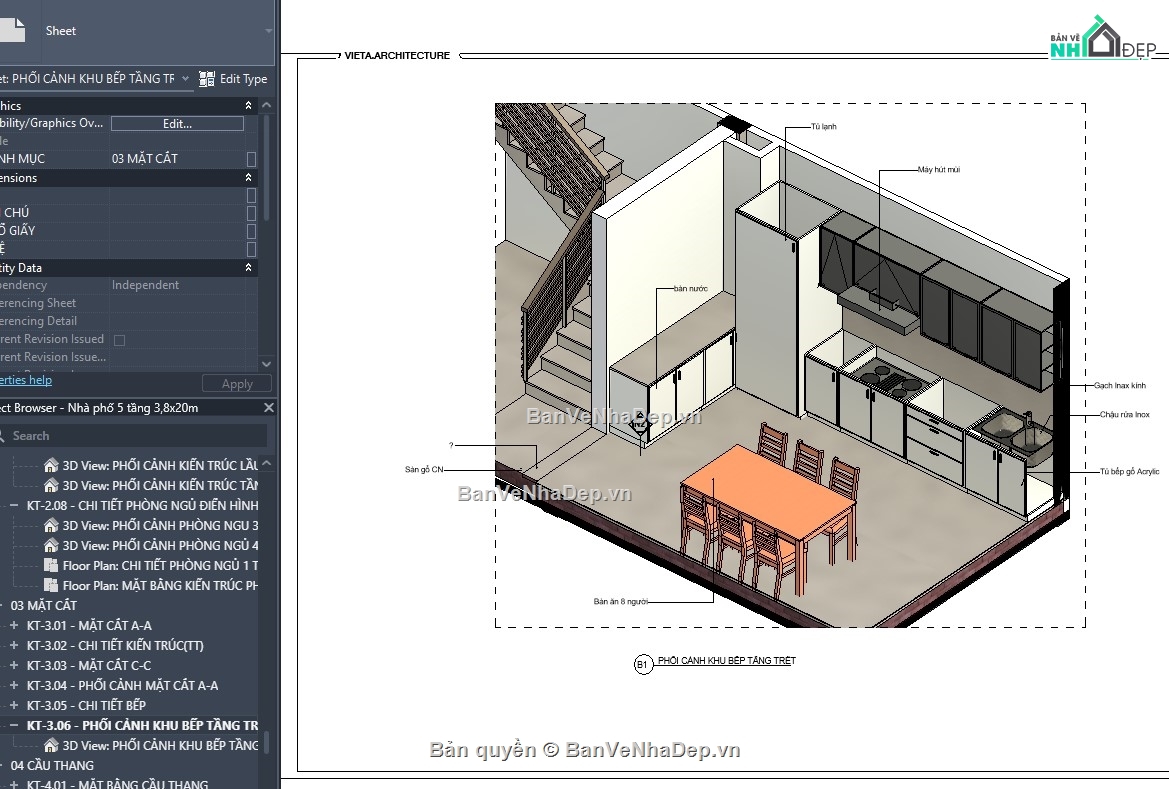Click 3D View icon for PHỐI CẢNH KIẾN TRÚC LẦU

51,465
